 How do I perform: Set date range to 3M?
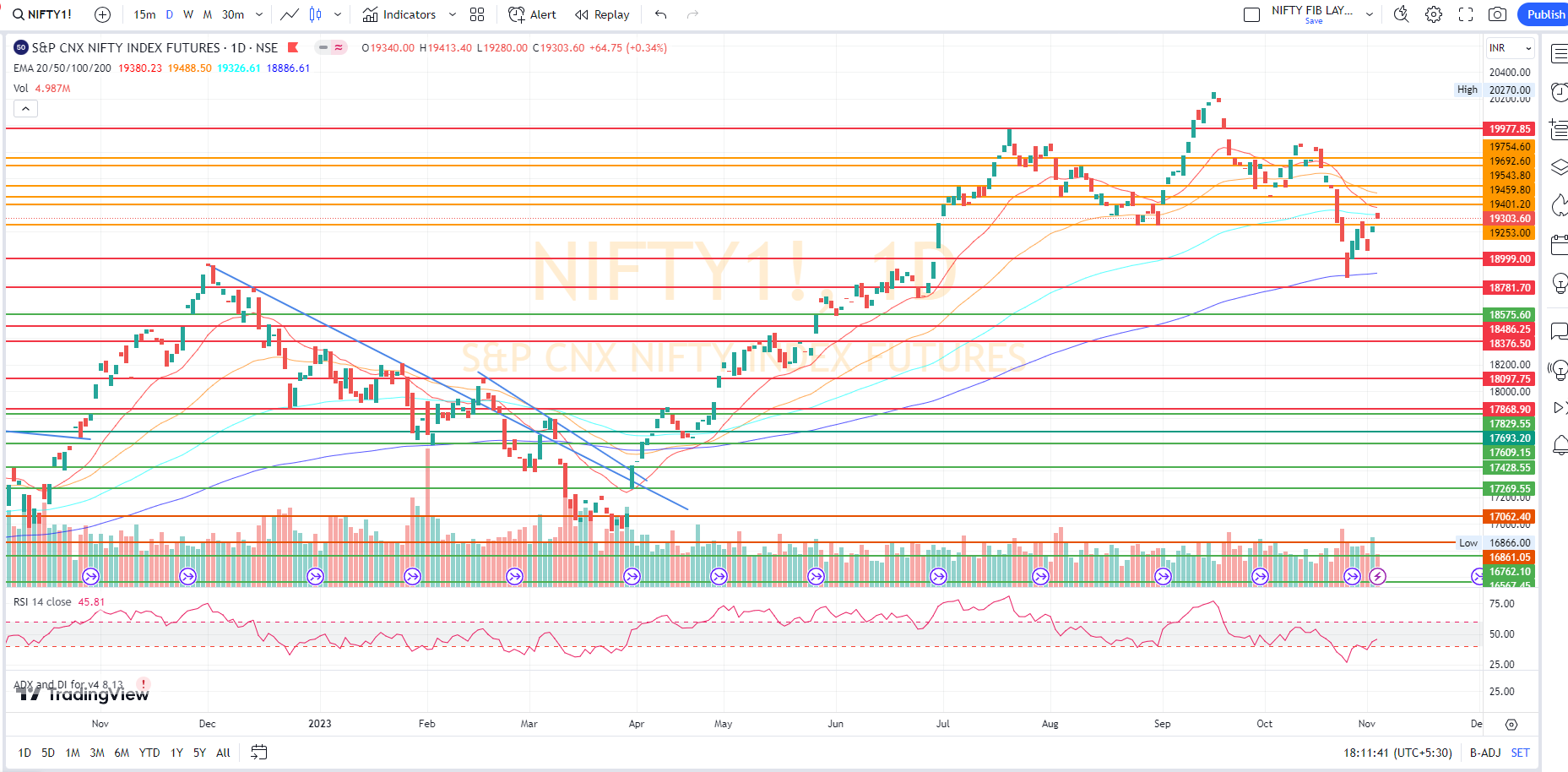pyautogui.click(x=97, y=753)
